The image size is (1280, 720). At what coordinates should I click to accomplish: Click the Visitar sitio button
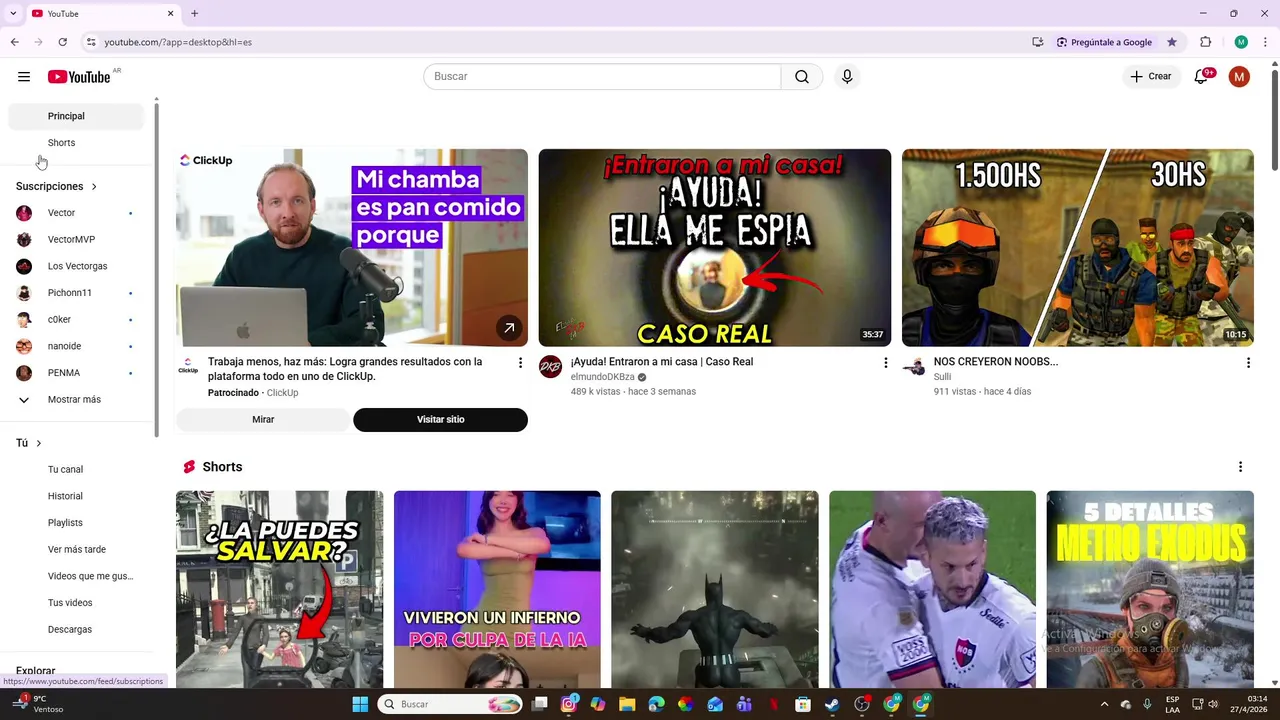[x=440, y=420]
